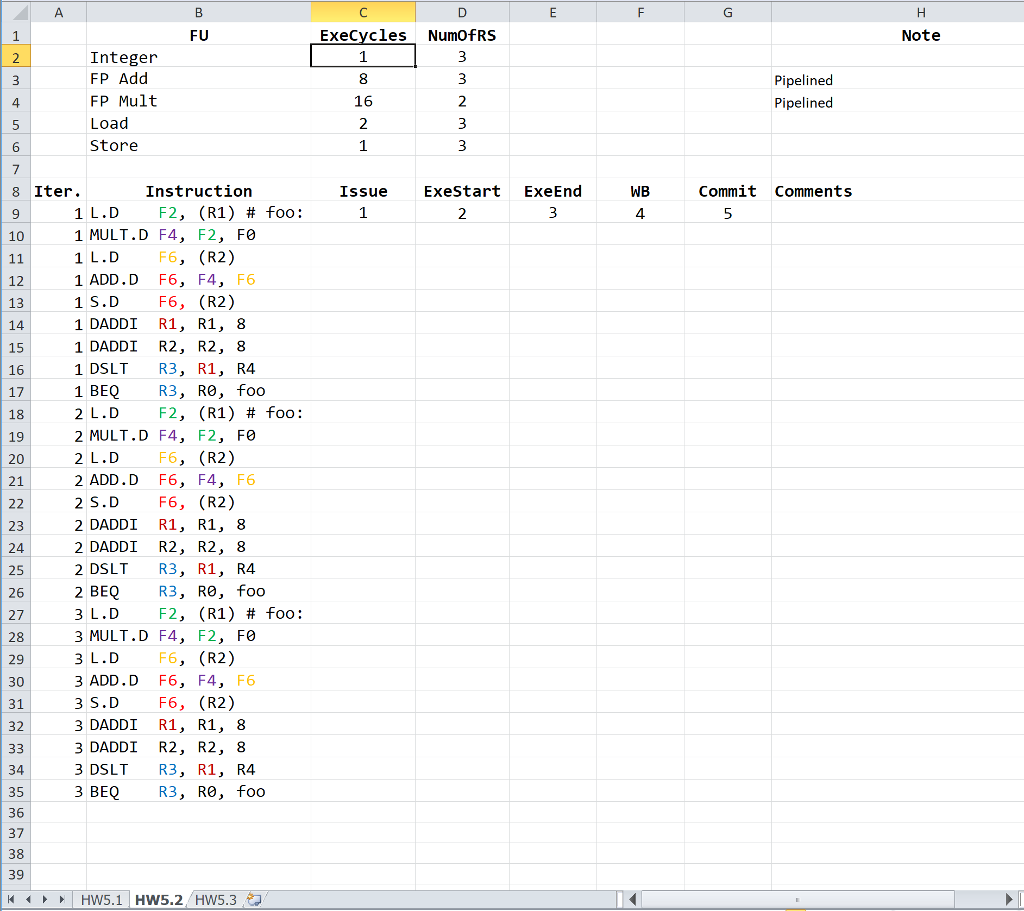The height and width of the screenshot is (911, 1024).
Task: Select column H header
Action: click(x=920, y=12)
